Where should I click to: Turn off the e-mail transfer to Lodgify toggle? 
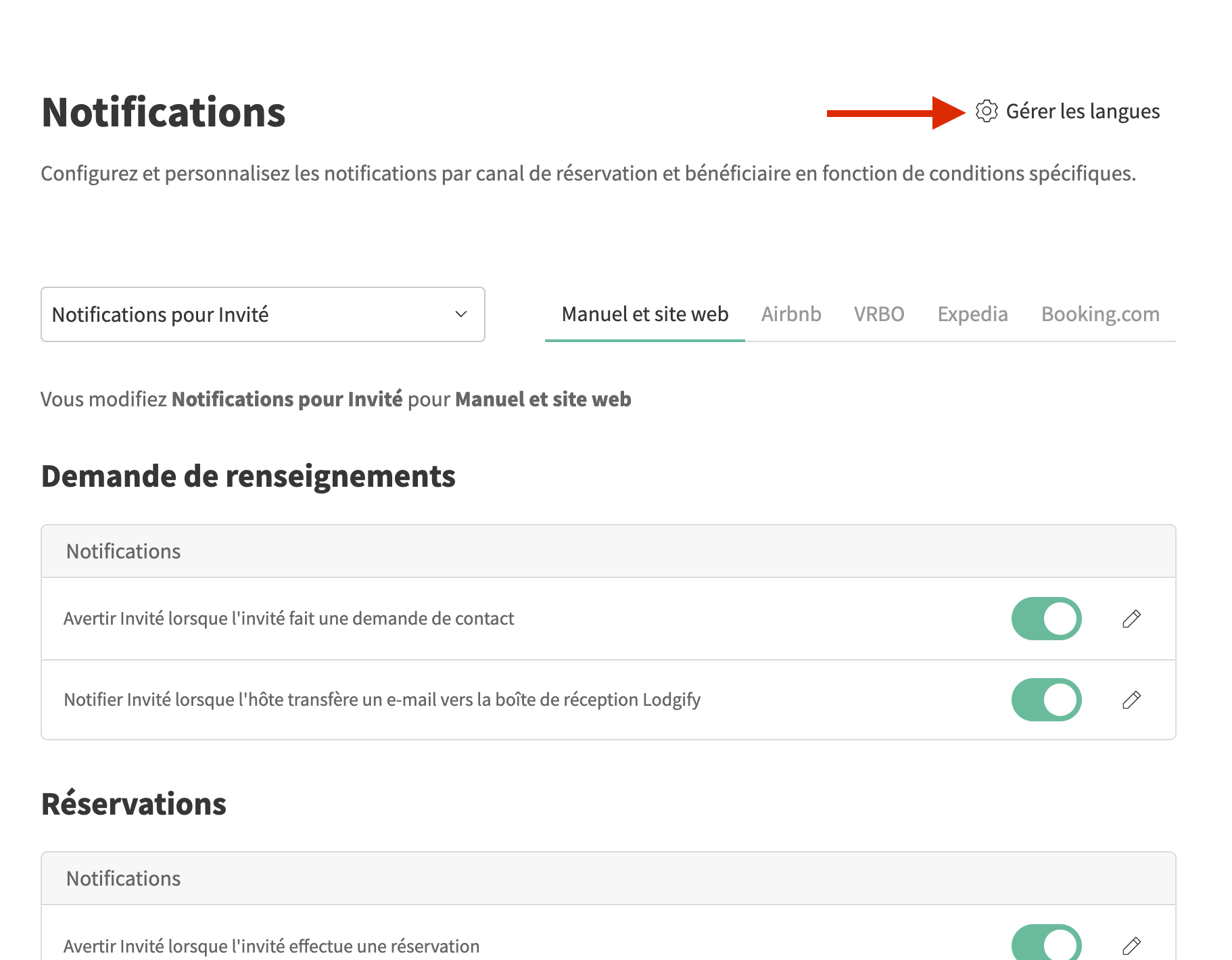tap(1046, 700)
